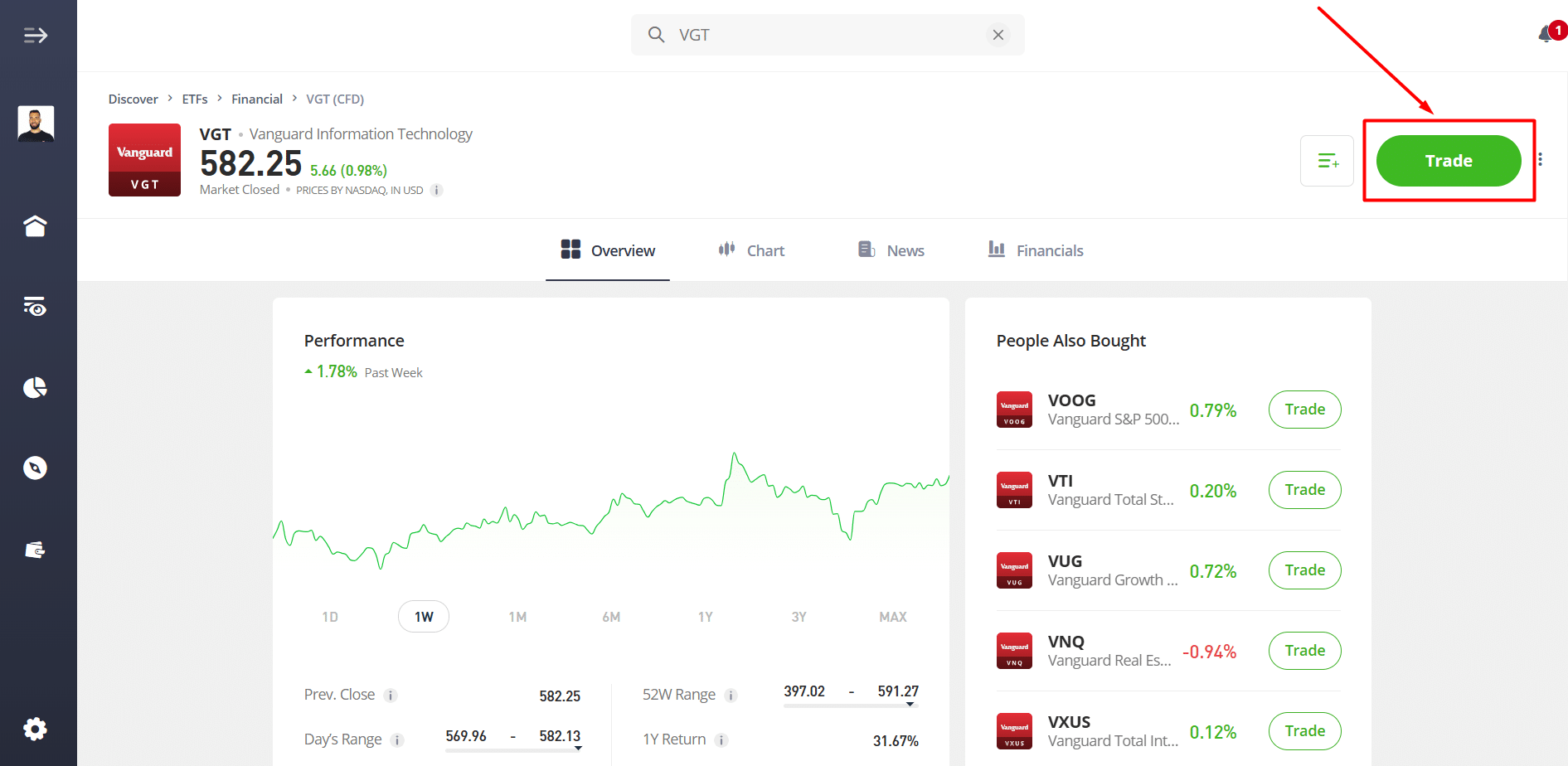The height and width of the screenshot is (766, 1568).
Task: Open Portfolio pie chart icon
Action: pos(35,387)
